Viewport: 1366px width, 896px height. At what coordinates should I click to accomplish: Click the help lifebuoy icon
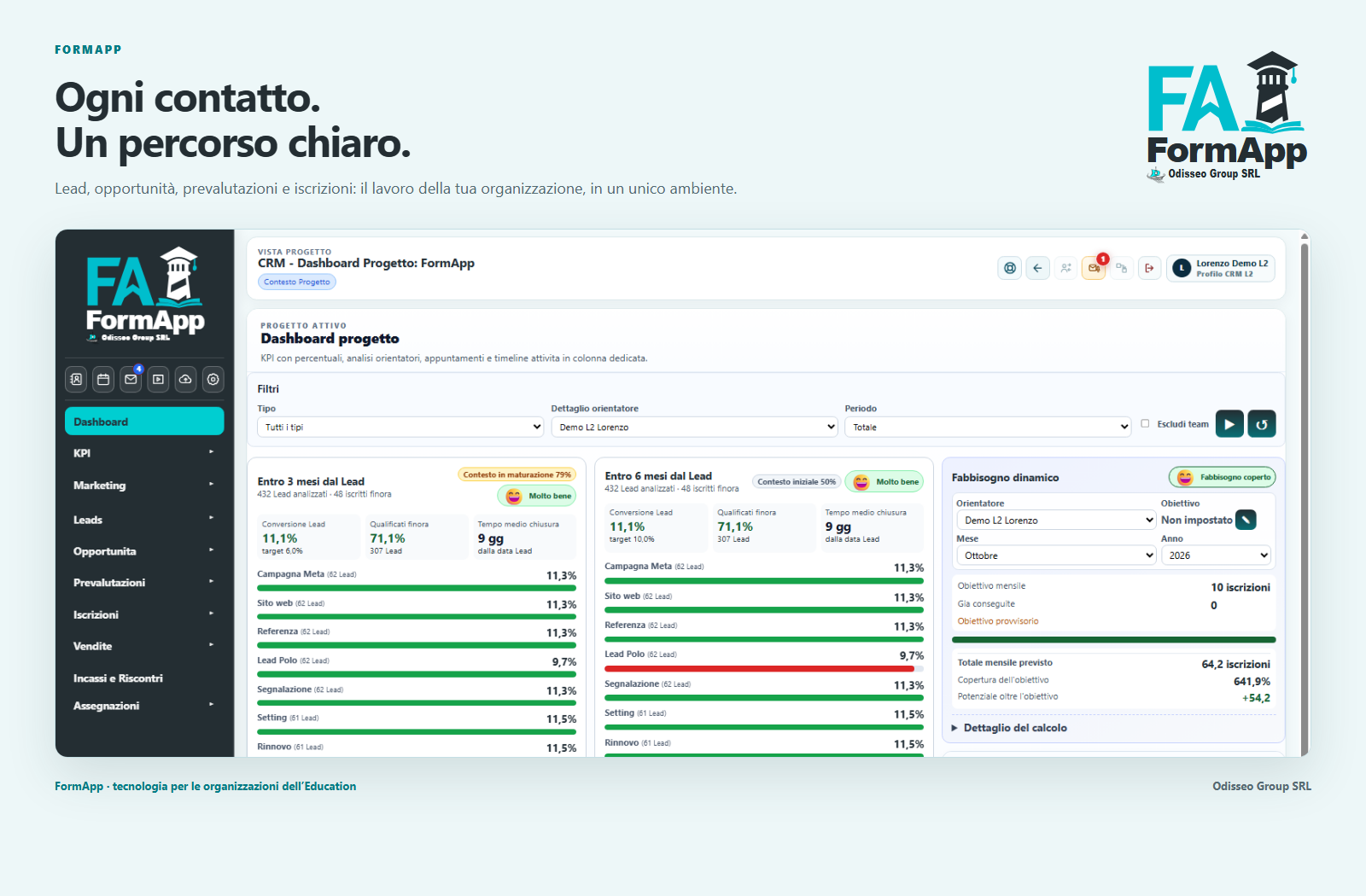coord(1010,268)
